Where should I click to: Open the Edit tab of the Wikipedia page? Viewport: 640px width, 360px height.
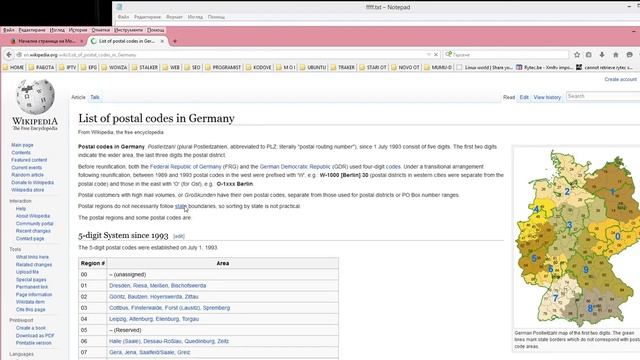(524, 97)
